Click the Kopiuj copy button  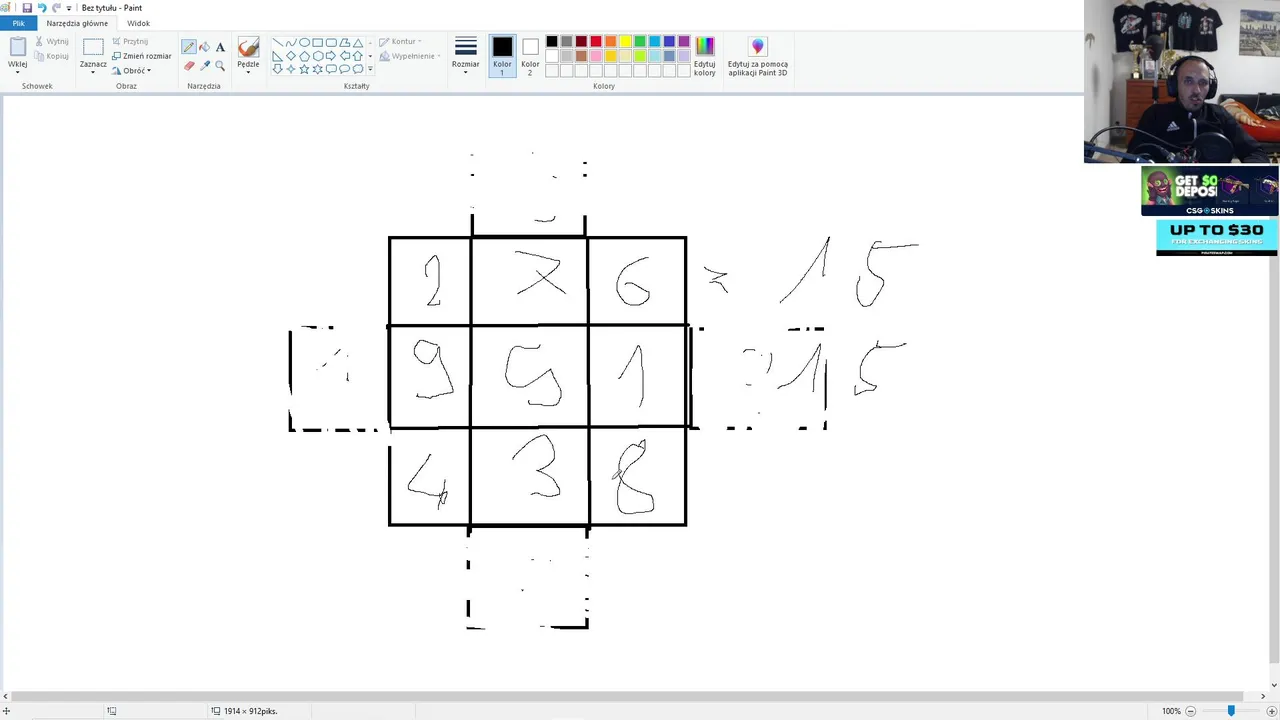tap(52, 56)
